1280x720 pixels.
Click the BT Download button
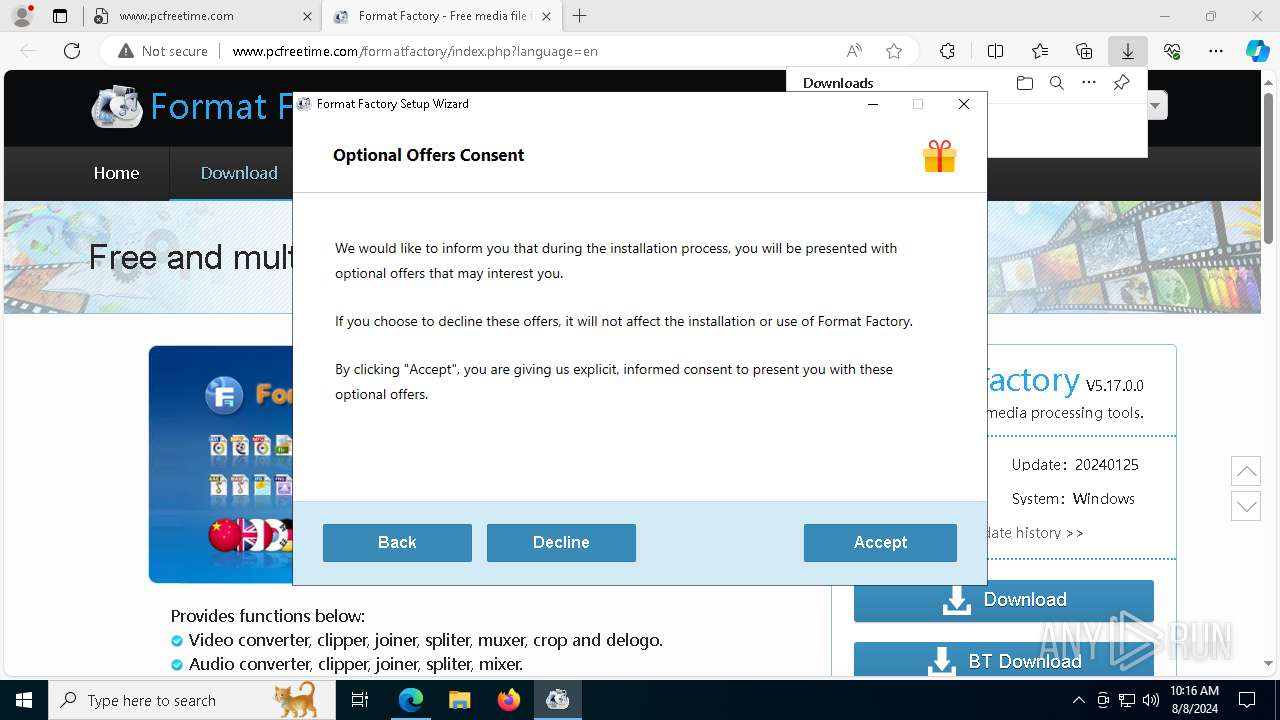(x=1004, y=660)
